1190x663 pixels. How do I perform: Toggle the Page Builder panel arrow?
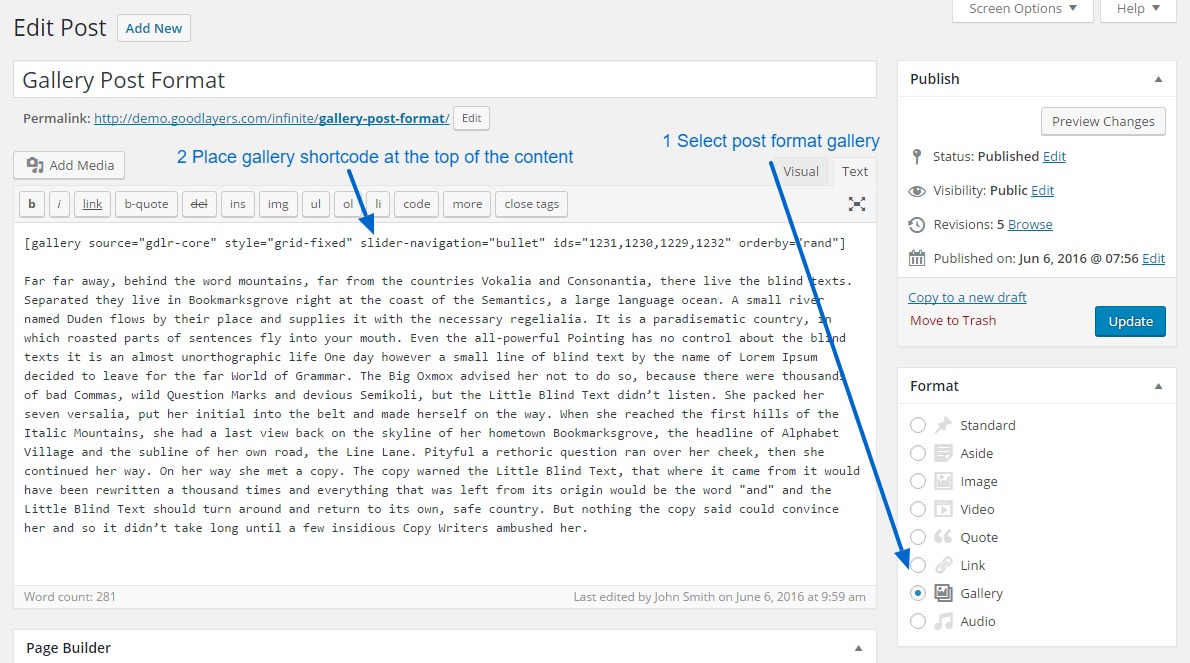[857, 648]
